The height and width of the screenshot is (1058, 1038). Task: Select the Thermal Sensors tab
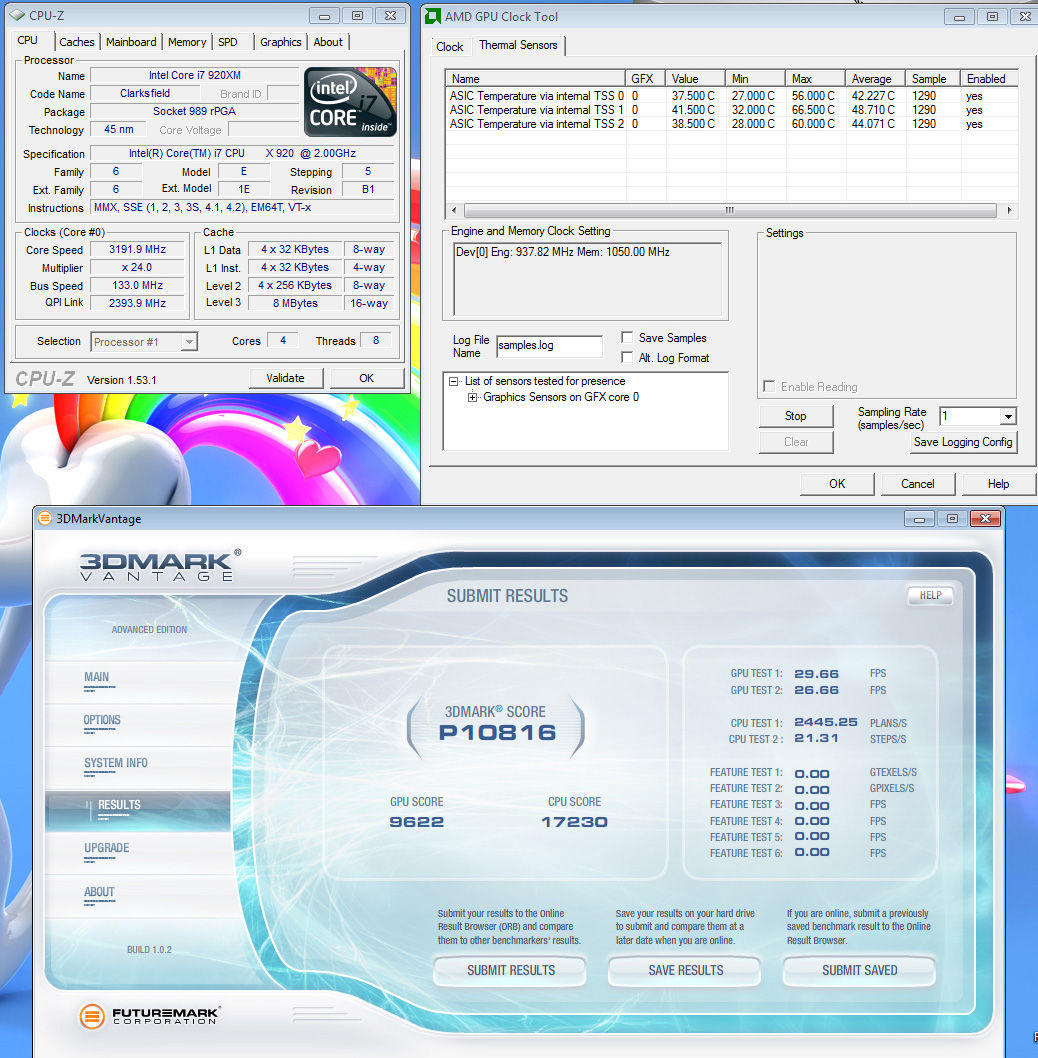click(x=518, y=45)
